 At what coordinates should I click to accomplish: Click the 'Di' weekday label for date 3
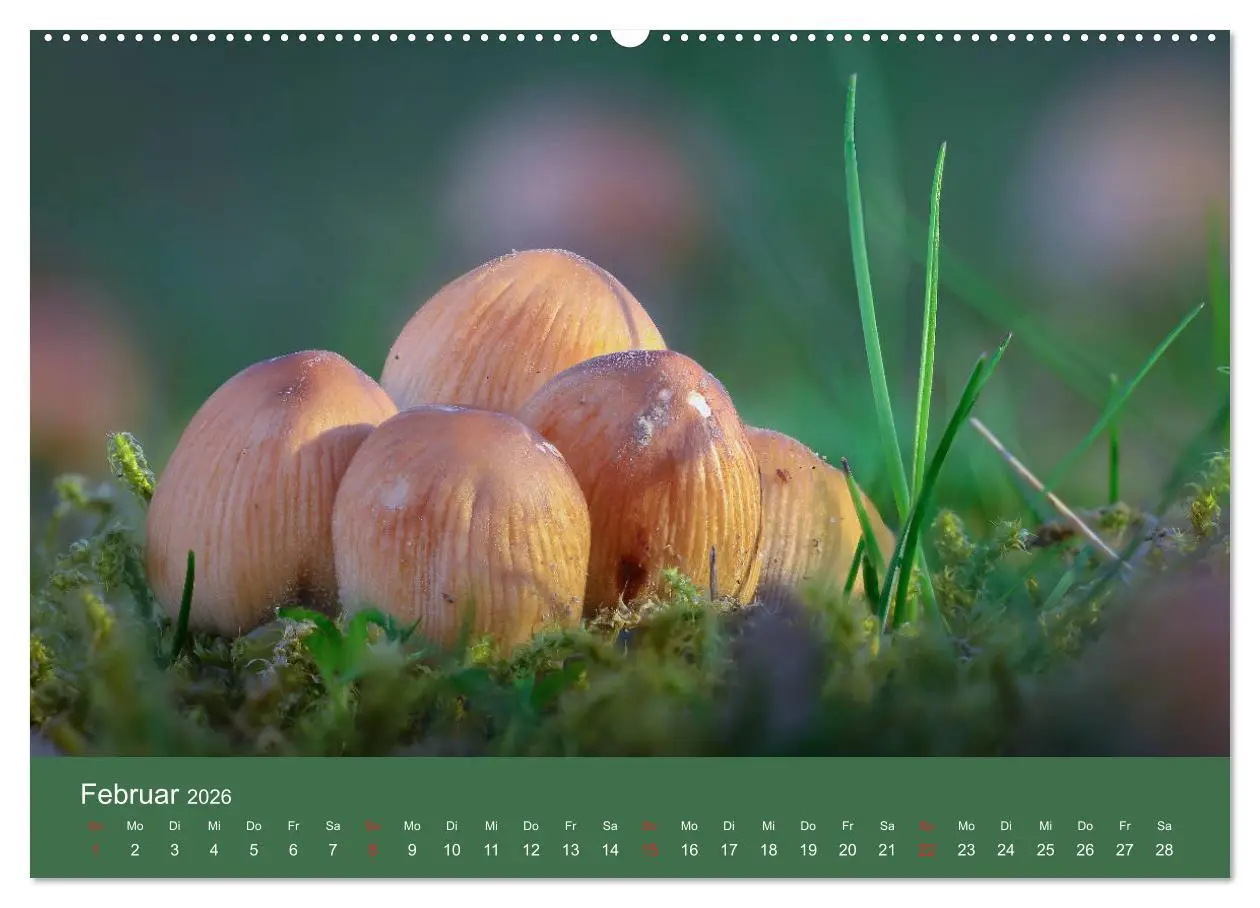[x=174, y=826]
